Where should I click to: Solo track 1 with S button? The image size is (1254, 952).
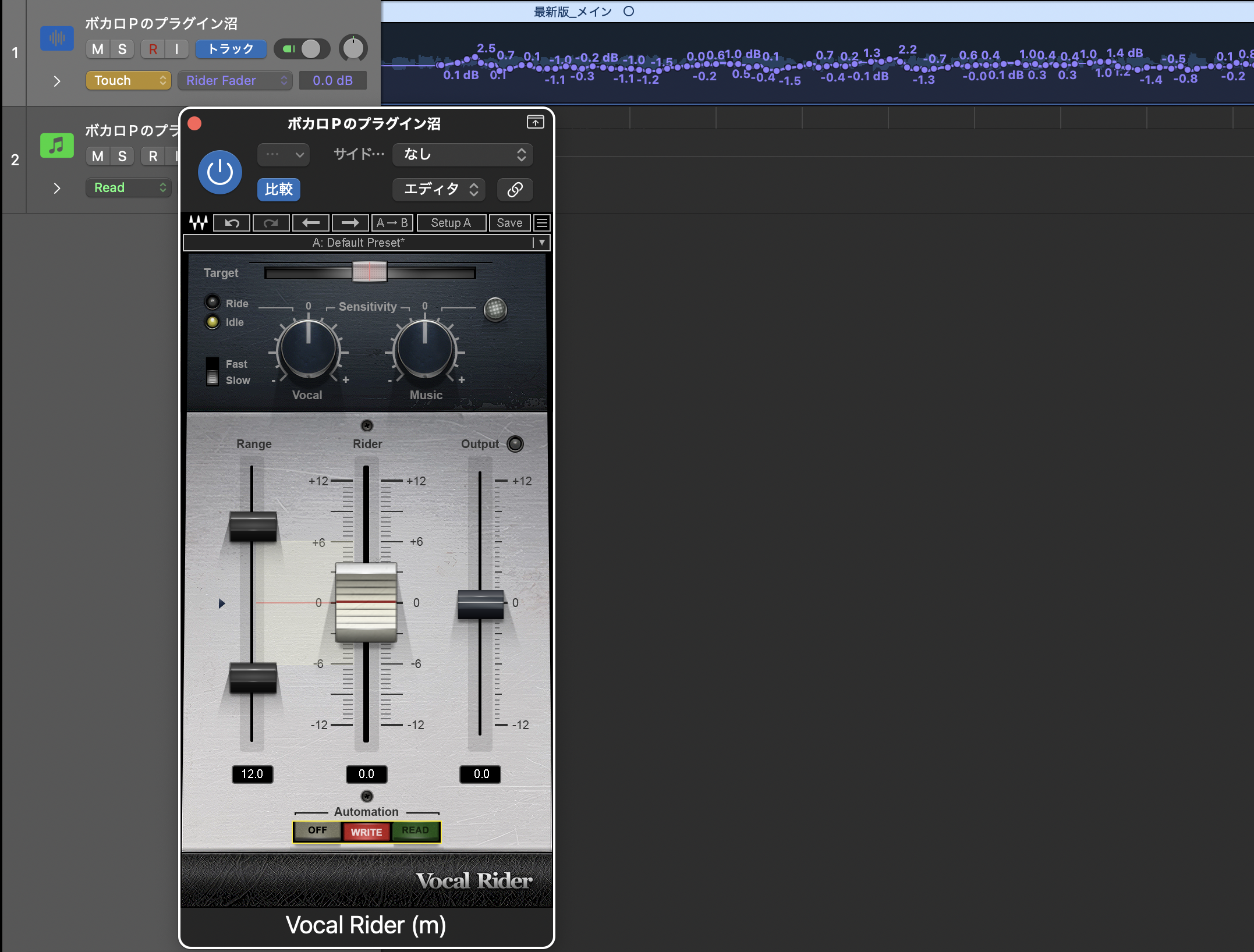(122, 49)
